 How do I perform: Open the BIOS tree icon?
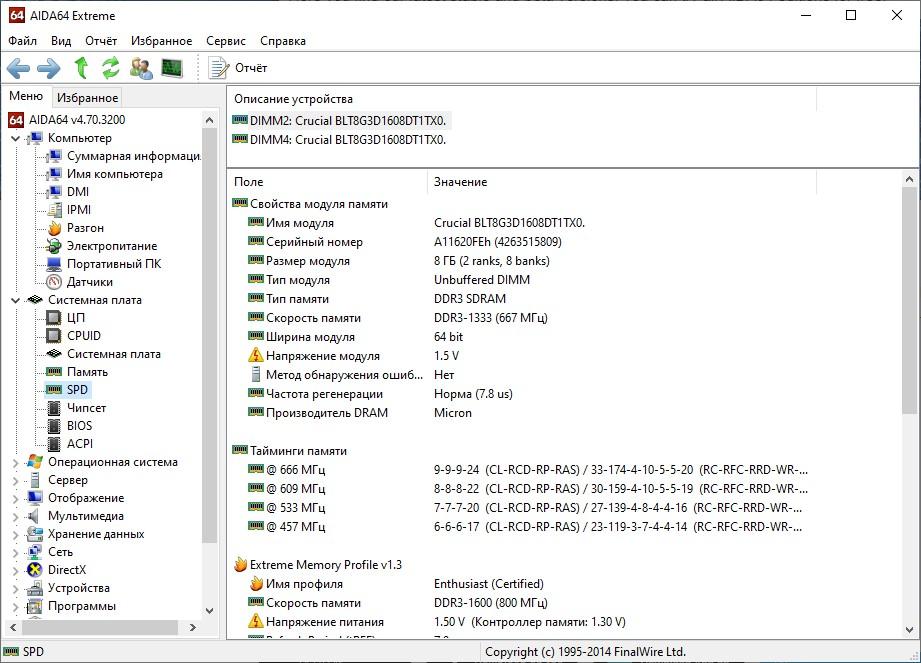pos(54,426)
